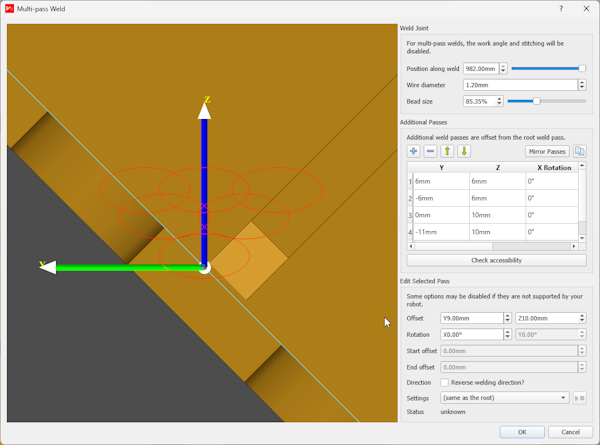Viewport: 600px width, 445px height.
Task: Open the Settings dropdown (same as the root)
Action: pyautogui.click(x=505, y=397)
